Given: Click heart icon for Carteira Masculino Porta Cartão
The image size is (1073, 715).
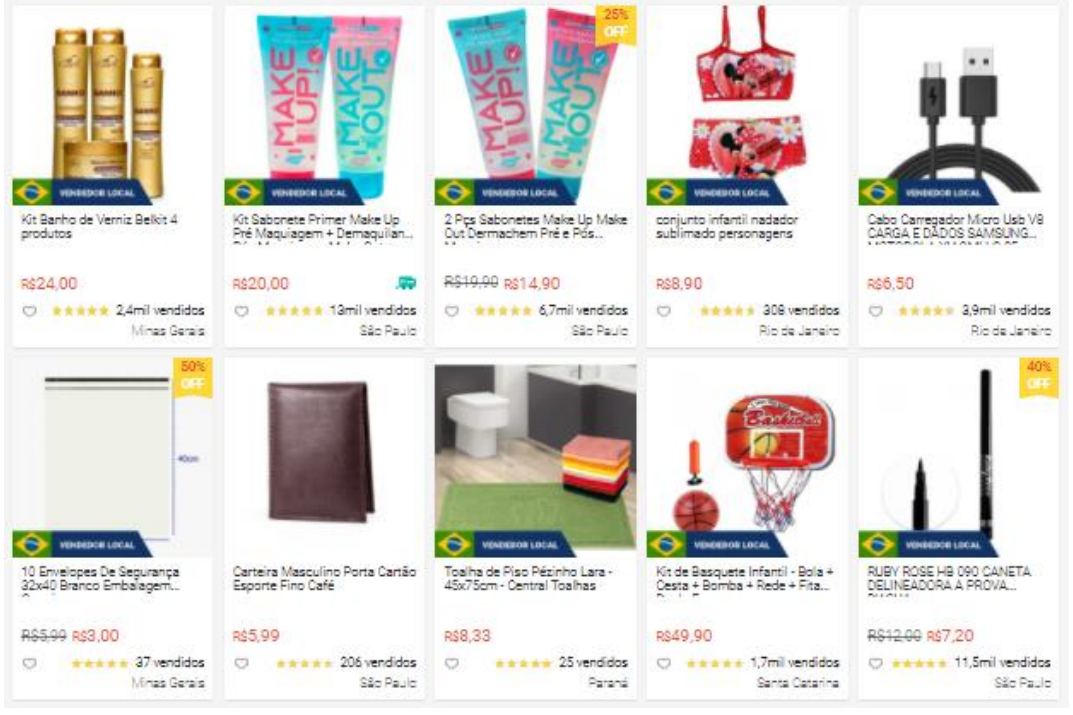Looking at the screenshot, I should point(242,663).
